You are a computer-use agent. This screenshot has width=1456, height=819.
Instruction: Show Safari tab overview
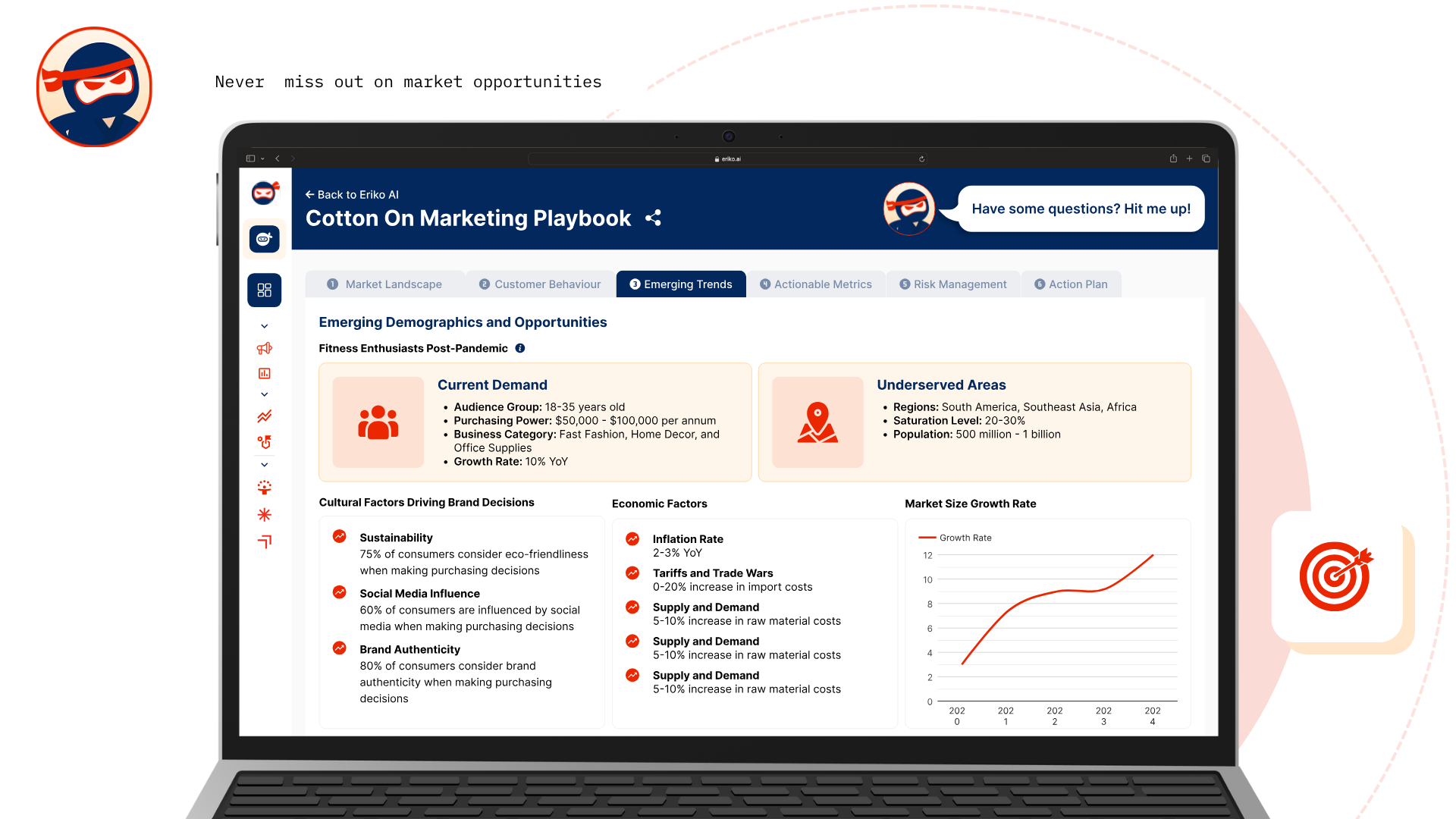(1206, 158)
